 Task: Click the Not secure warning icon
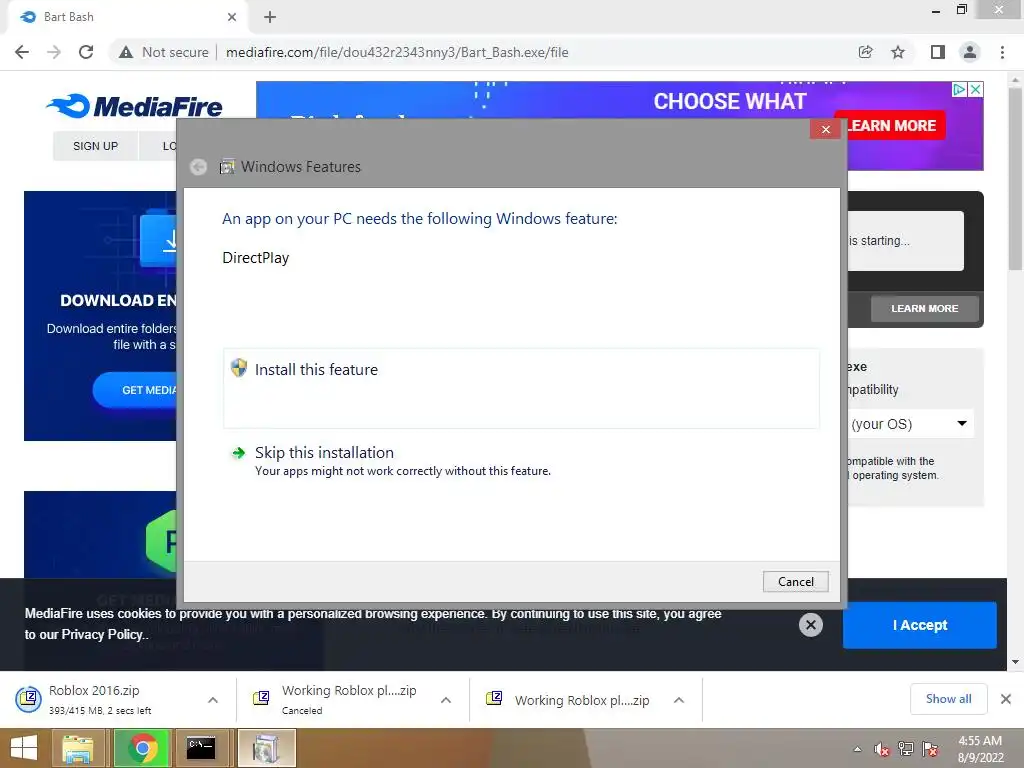coord(126,52)
